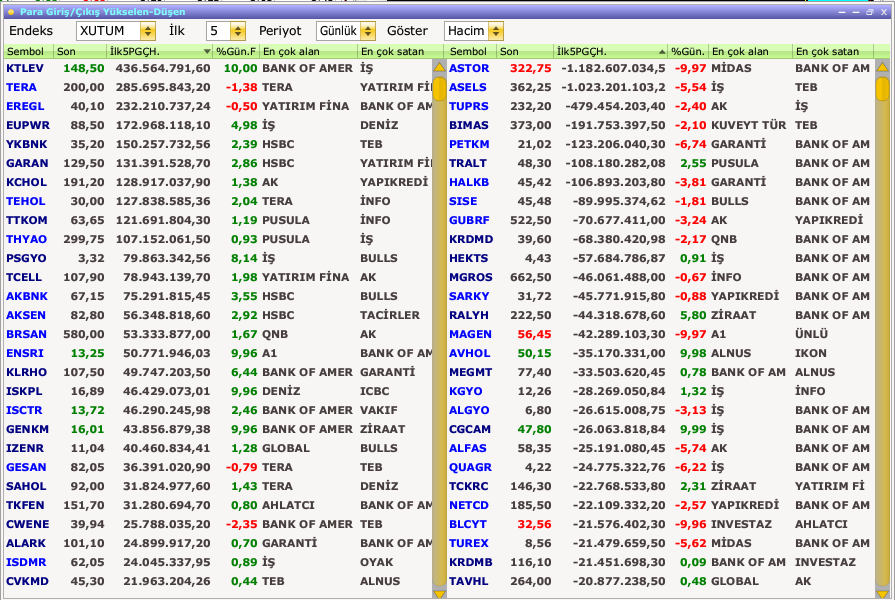Select TCELL symbol row
Image resolution: width=895 pixels, height=600 pixels.
click(219, 277)
